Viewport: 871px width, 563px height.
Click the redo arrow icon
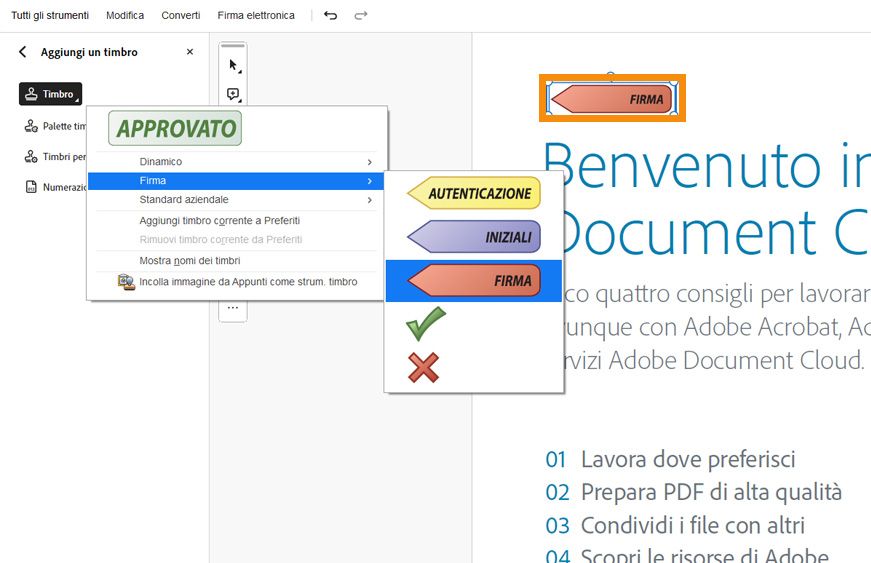pyautogui.click(x=361, y=16)
